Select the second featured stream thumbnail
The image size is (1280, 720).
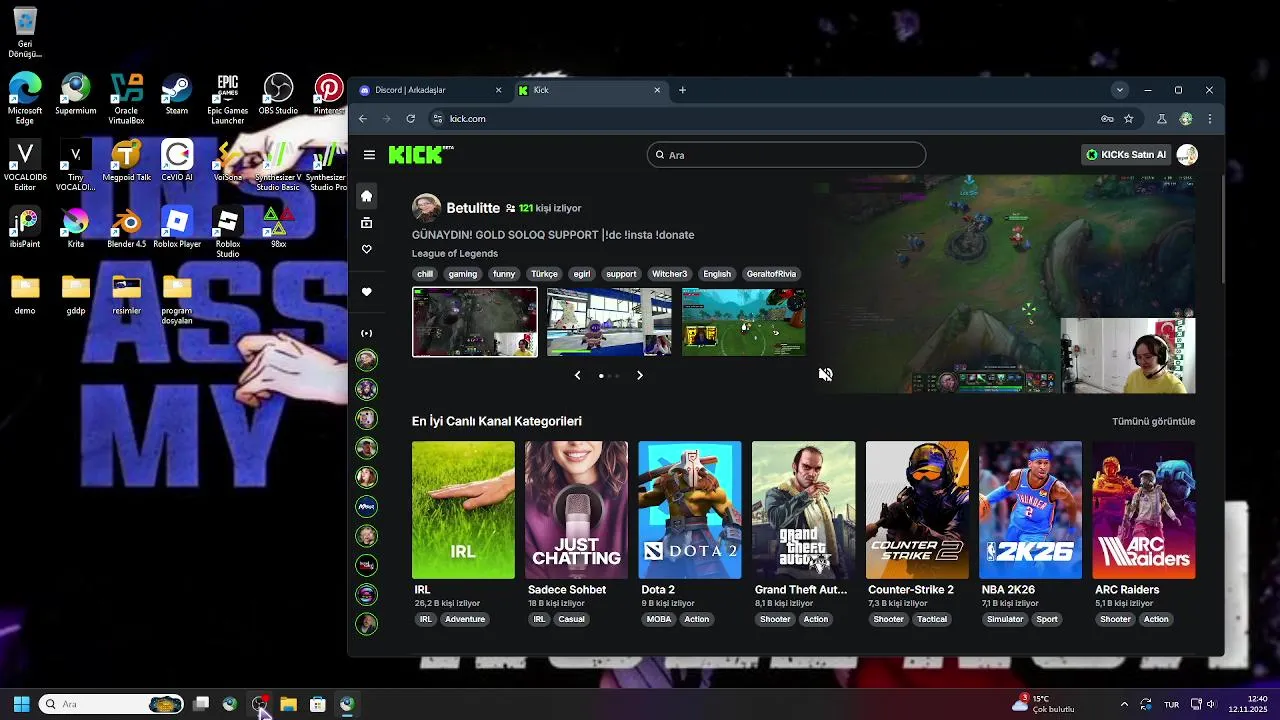point(609,322)
